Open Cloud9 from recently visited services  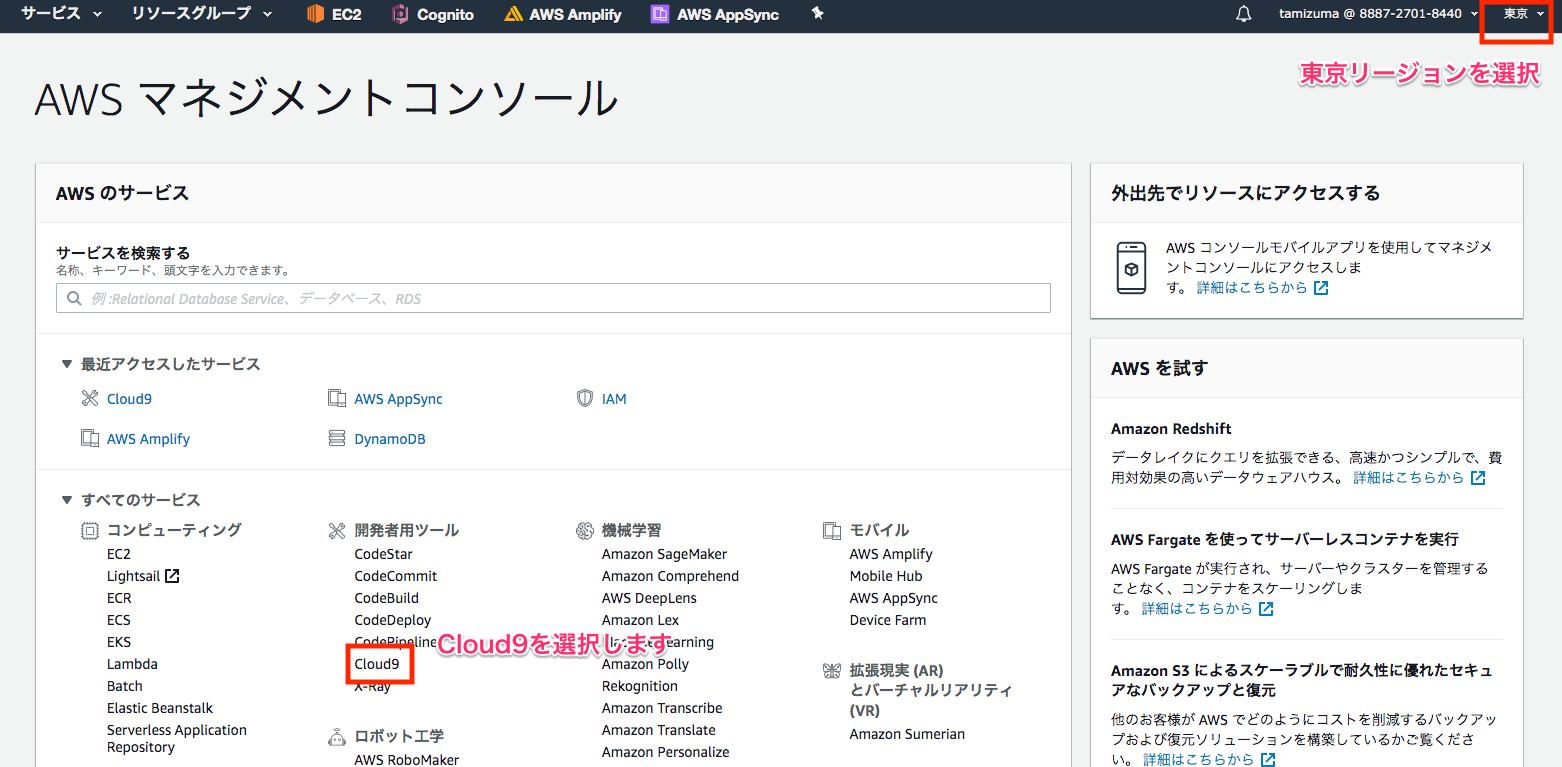129,398
